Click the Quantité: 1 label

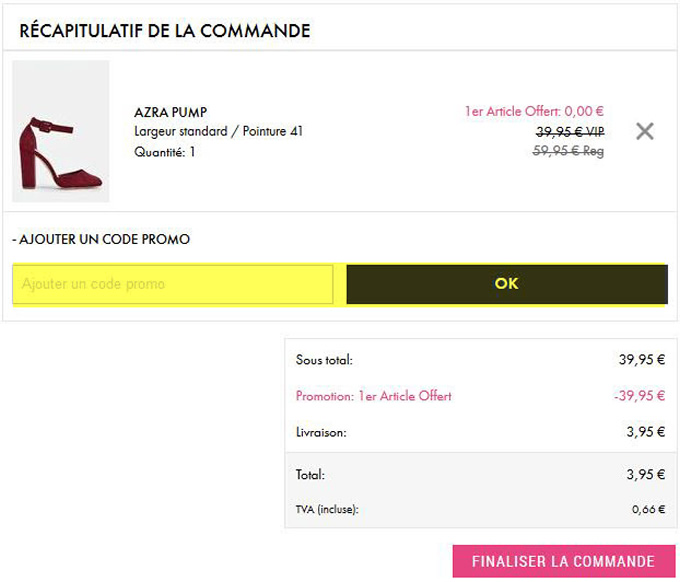164,152
